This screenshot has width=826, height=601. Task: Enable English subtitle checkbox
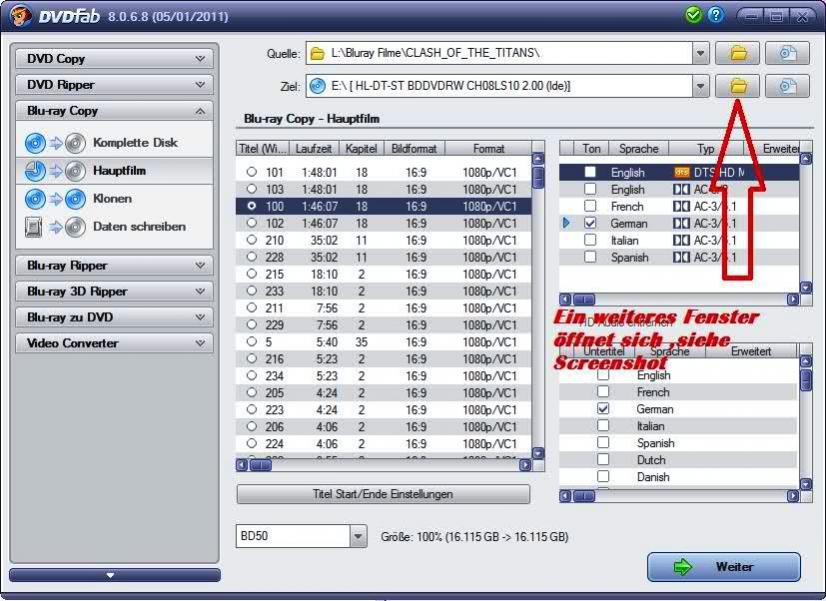(x=603, y=375)
